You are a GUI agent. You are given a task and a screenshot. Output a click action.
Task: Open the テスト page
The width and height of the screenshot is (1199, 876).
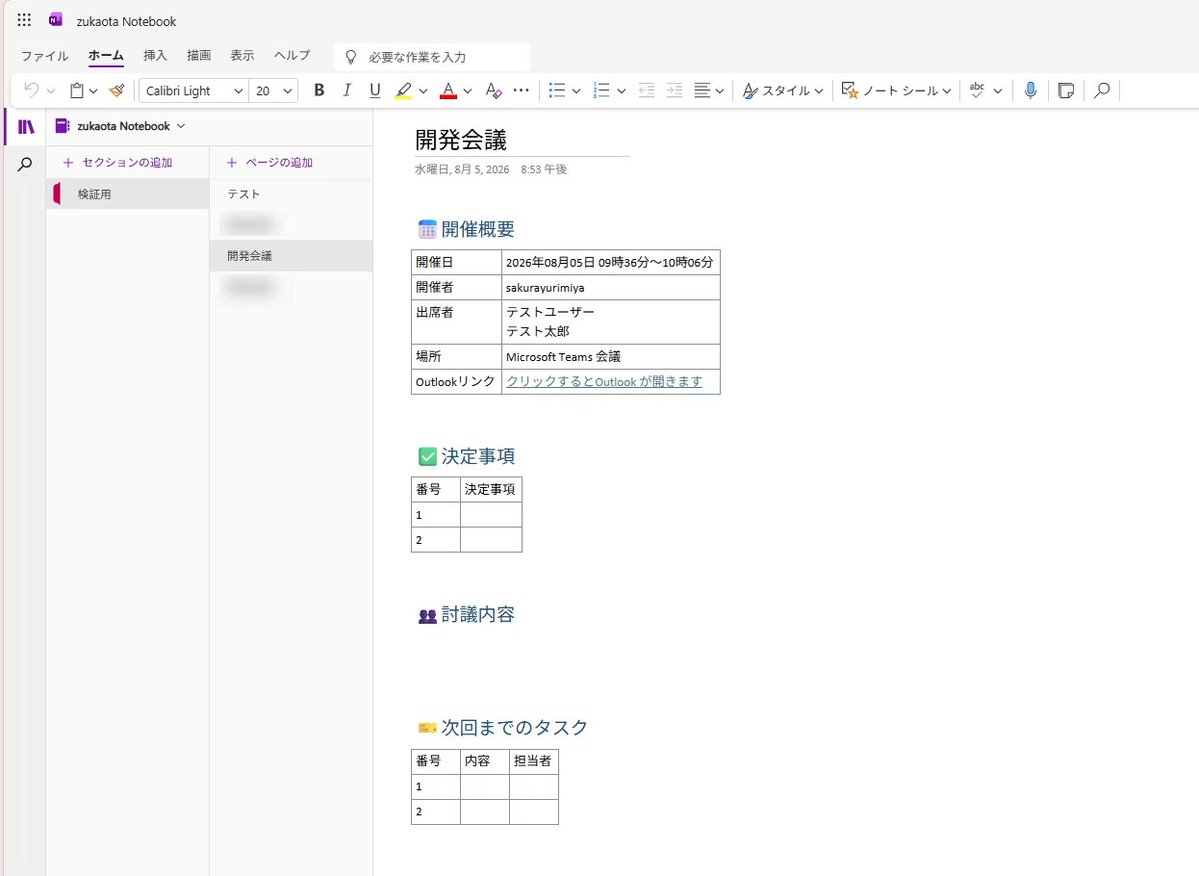pyautogui.click(x=291, y=194)
